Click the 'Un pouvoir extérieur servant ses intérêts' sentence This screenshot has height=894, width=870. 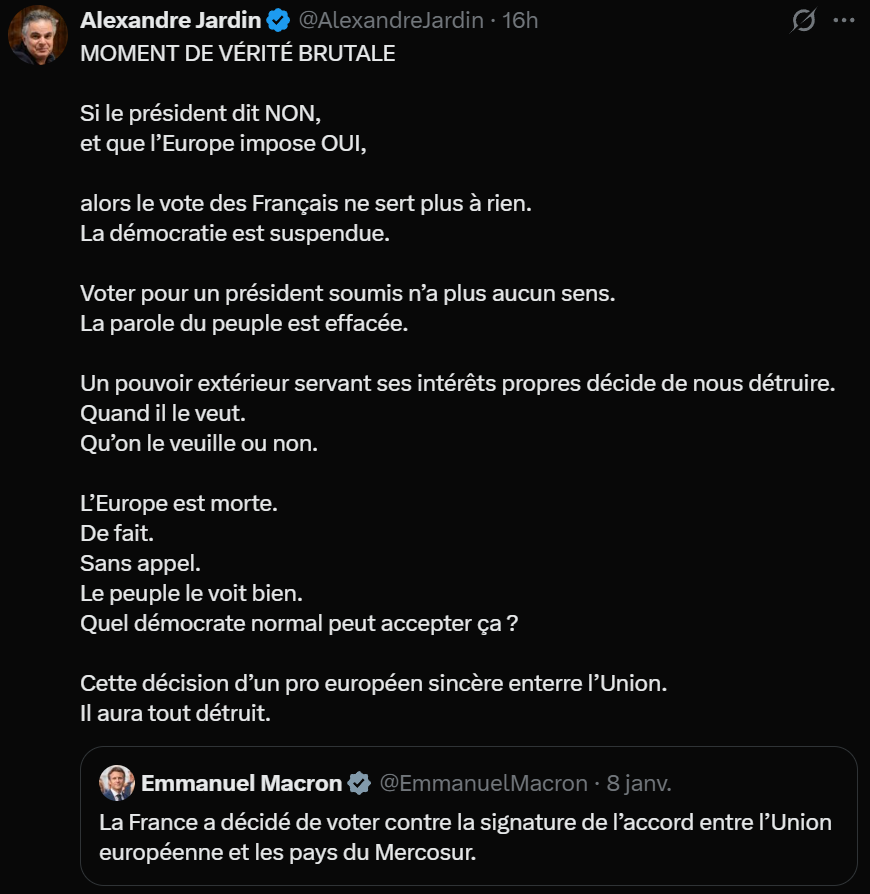tap(457, 384)
